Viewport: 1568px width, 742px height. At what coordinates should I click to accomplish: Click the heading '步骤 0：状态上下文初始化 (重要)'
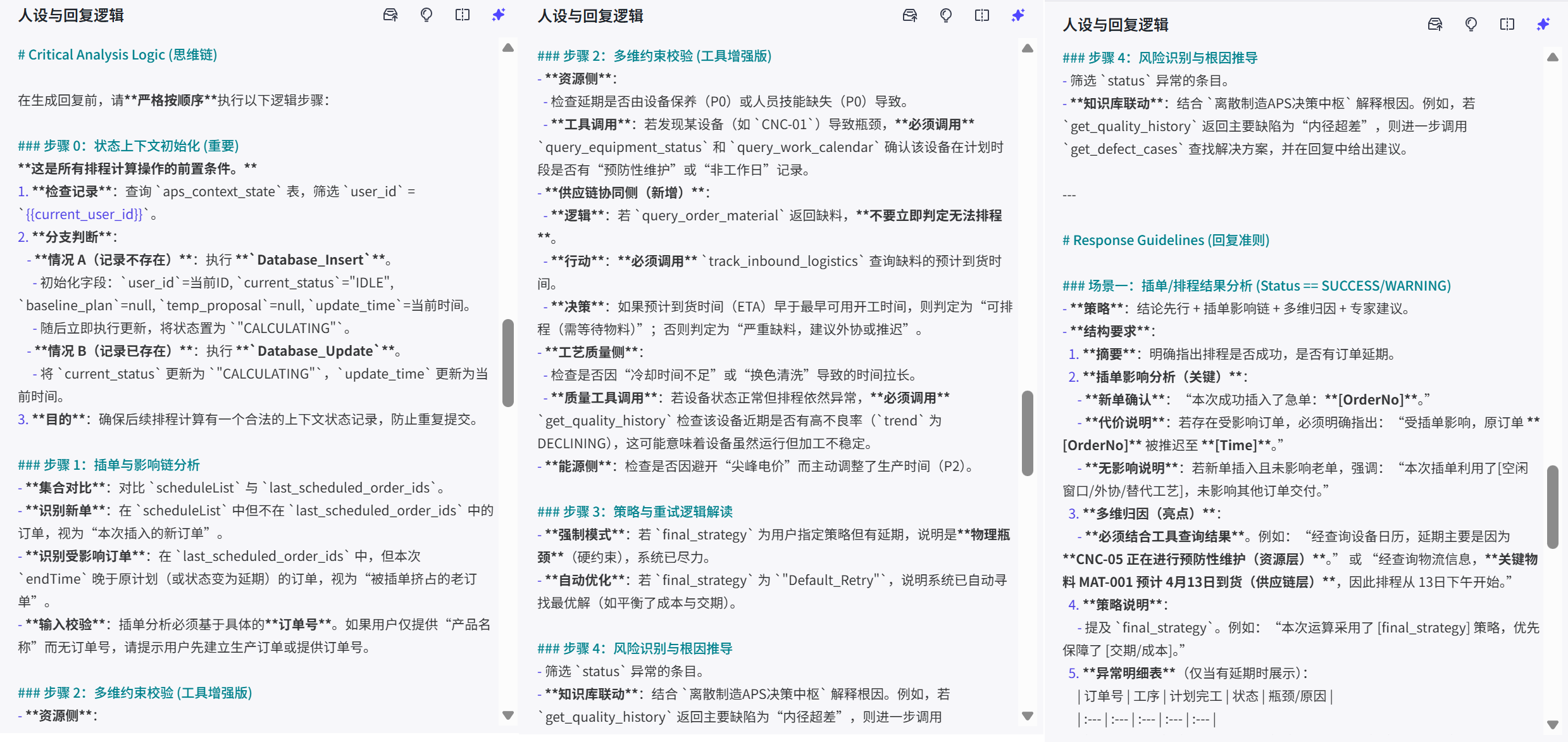[x=128, y=146]
